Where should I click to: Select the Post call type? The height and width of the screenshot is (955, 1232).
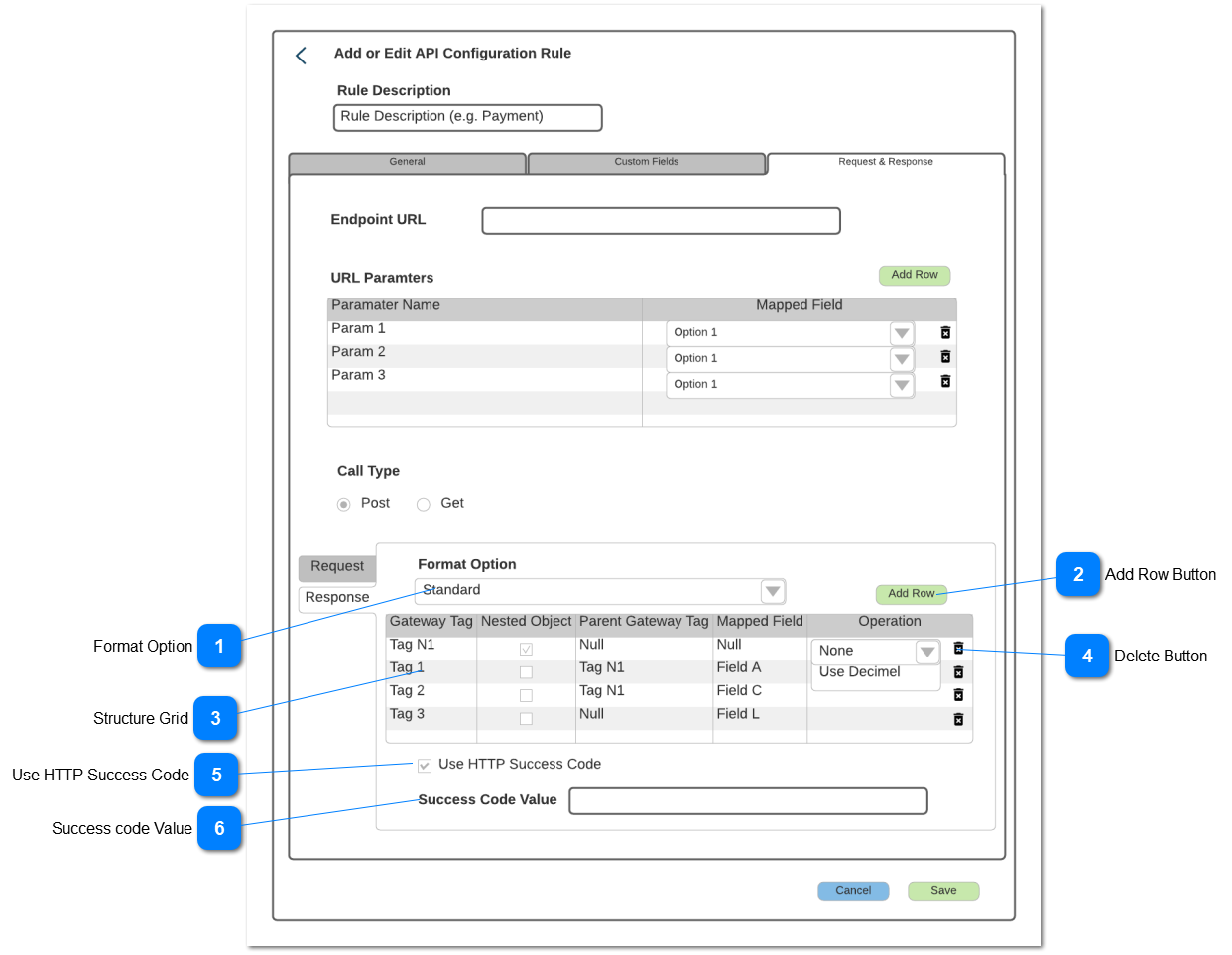click(x=344, y=504)
